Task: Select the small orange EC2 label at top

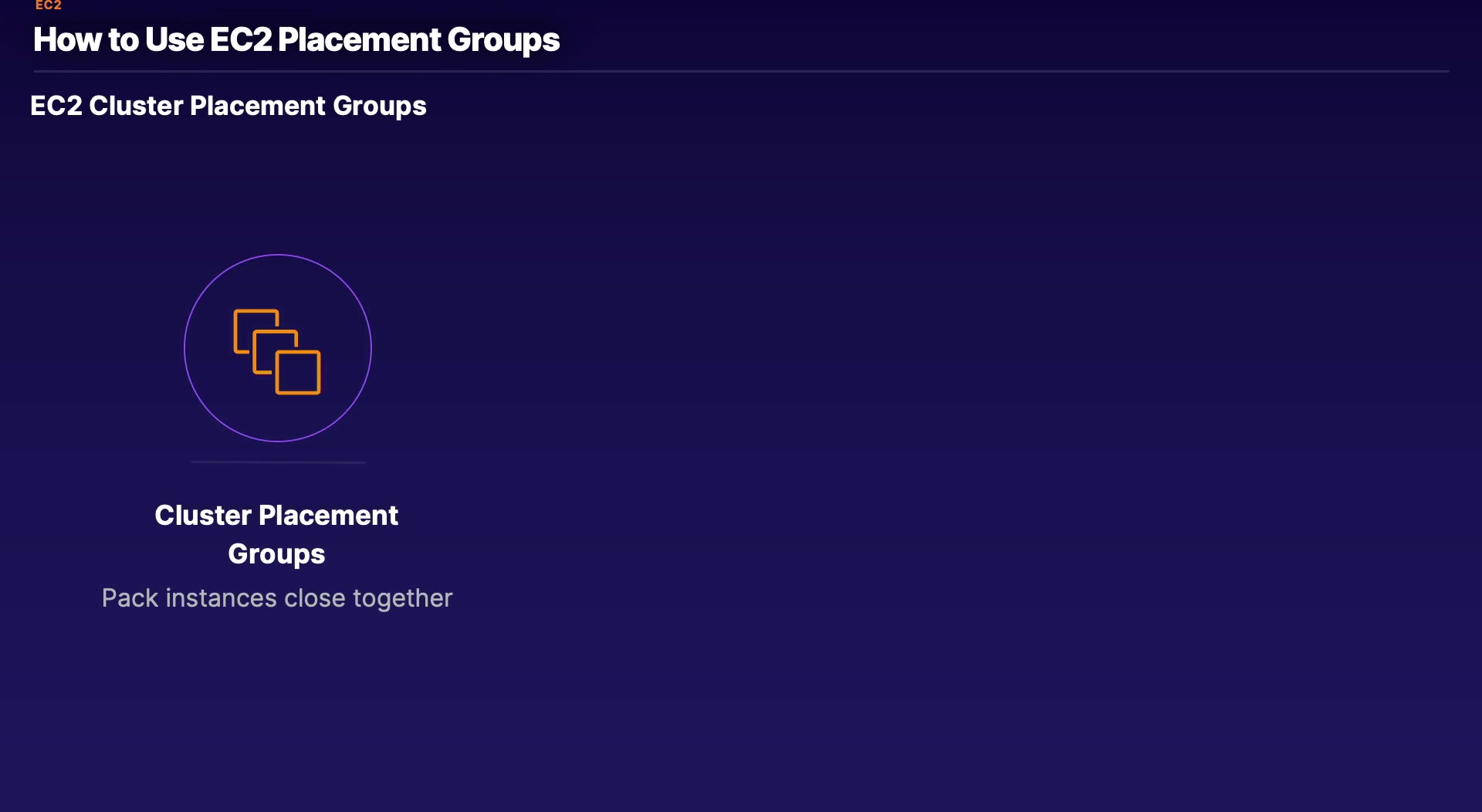Action: point(48,5)
